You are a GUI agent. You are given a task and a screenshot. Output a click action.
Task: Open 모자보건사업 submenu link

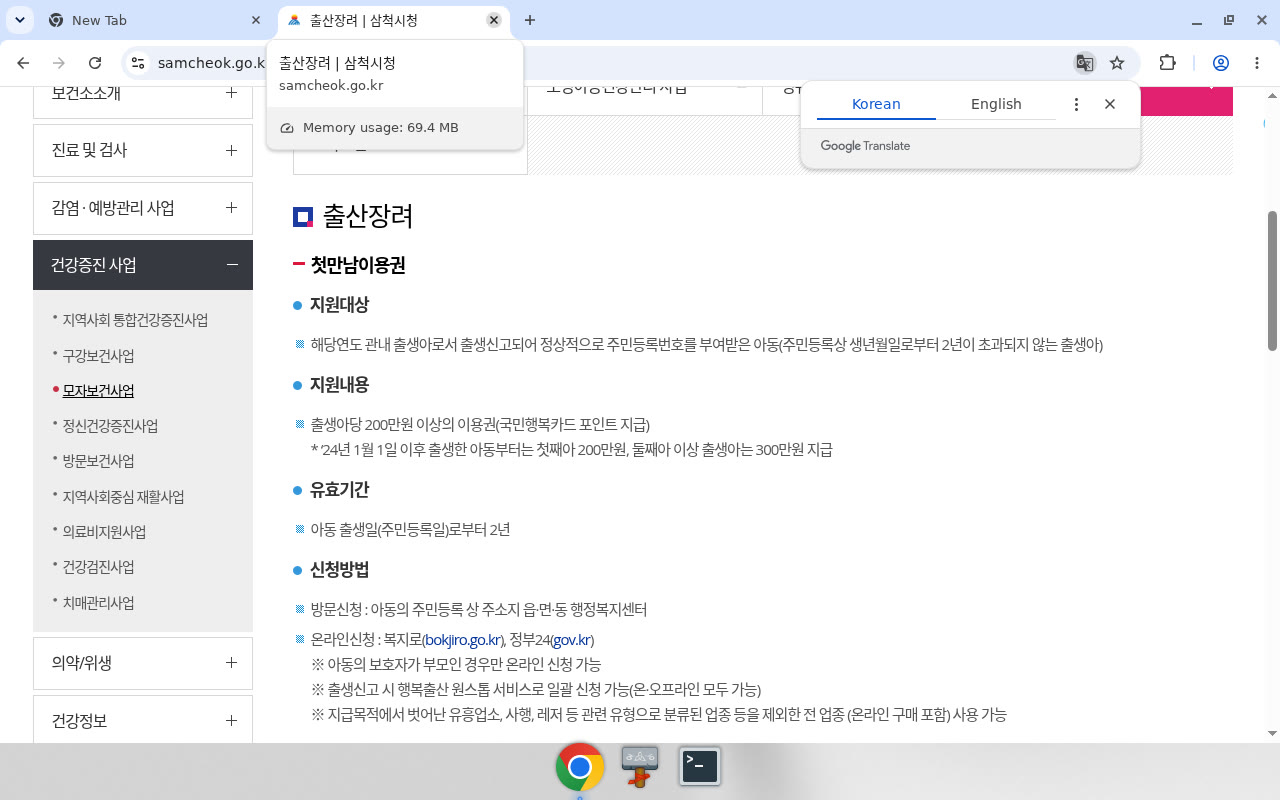[x=98, y=391]
